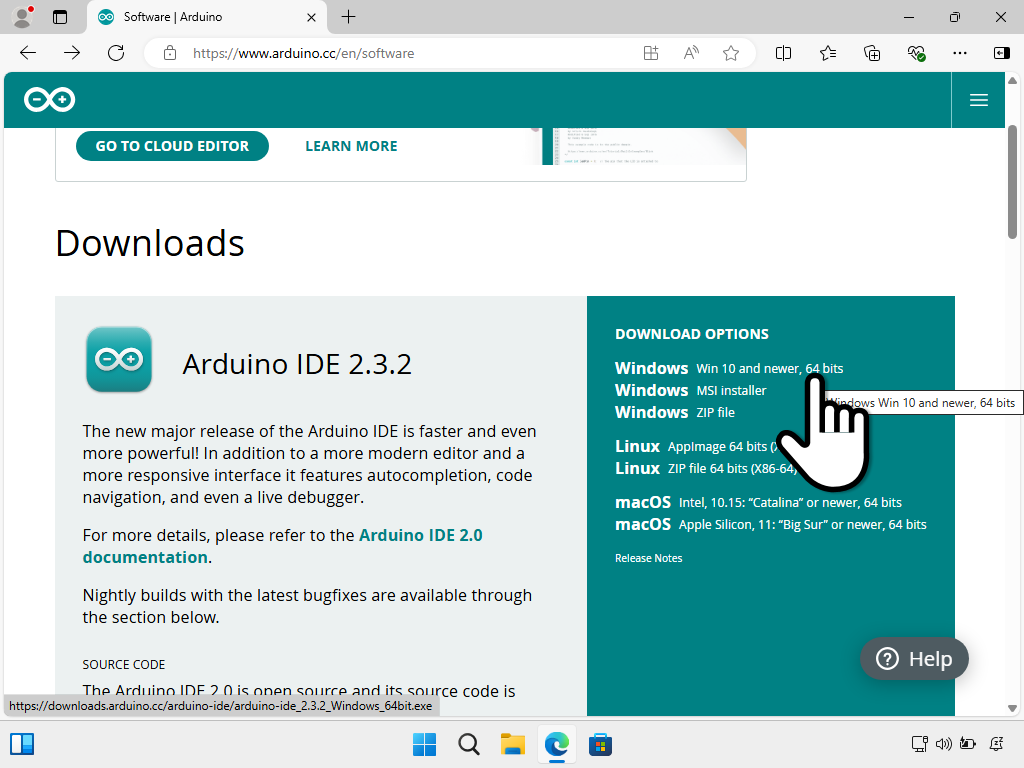This screenshot has width=1024, height=768.
Task: Click the Arduino IDE 2.3.2 title
Action: point(297,364)
